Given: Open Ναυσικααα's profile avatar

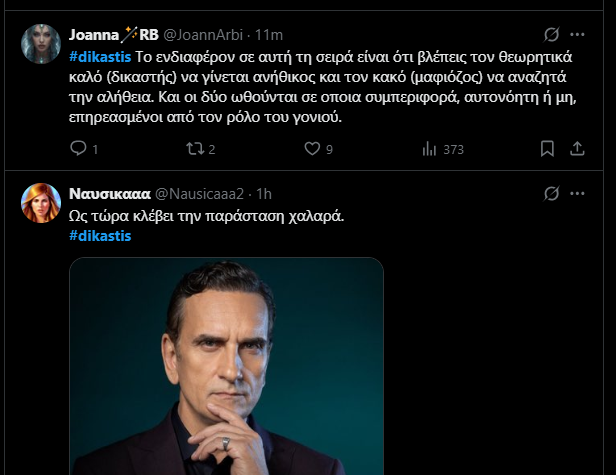Looking at the screenshot, I should [38, 201].
